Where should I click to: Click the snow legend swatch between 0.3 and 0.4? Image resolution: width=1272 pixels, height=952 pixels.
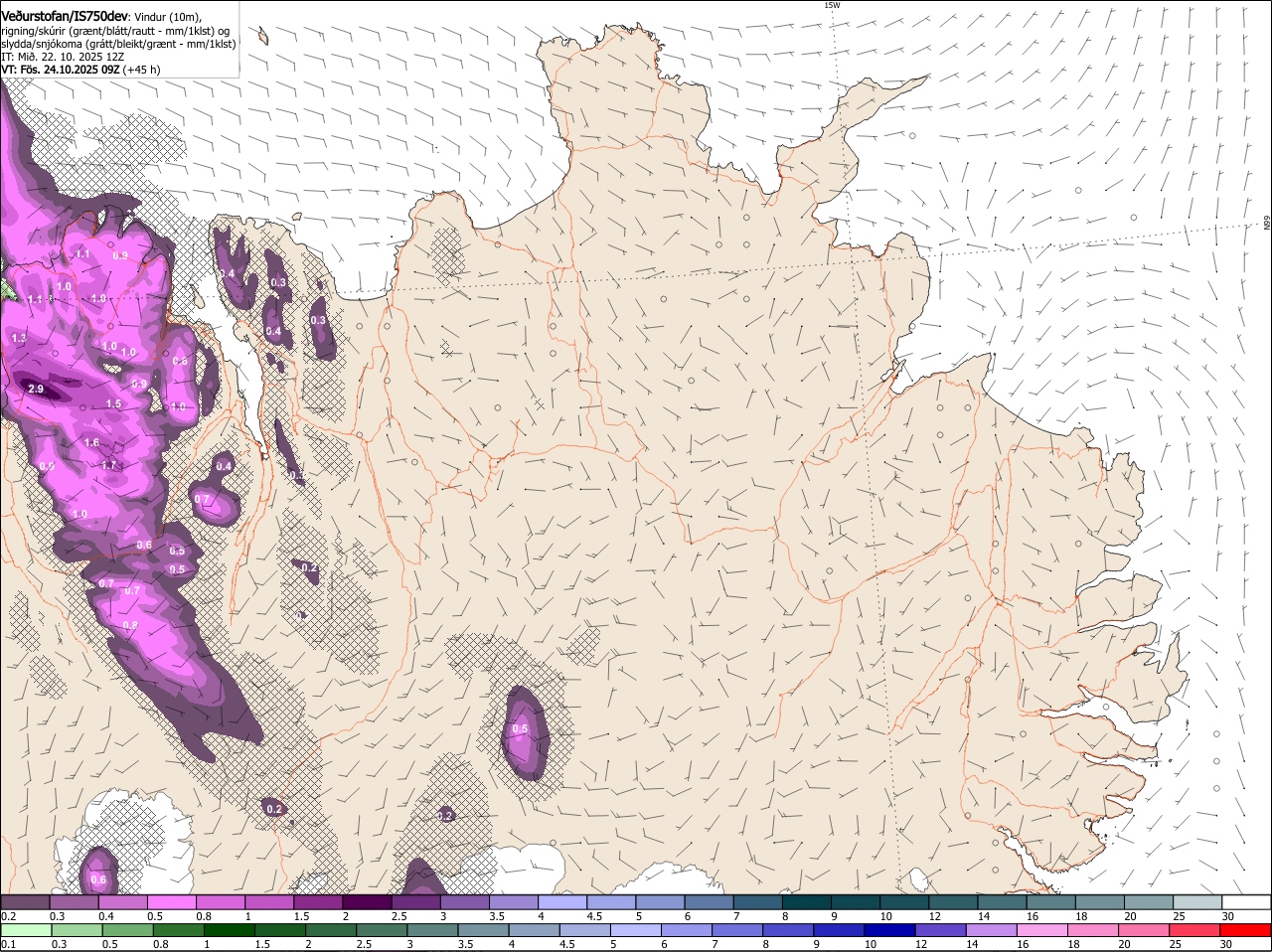[x=74, y=901]
